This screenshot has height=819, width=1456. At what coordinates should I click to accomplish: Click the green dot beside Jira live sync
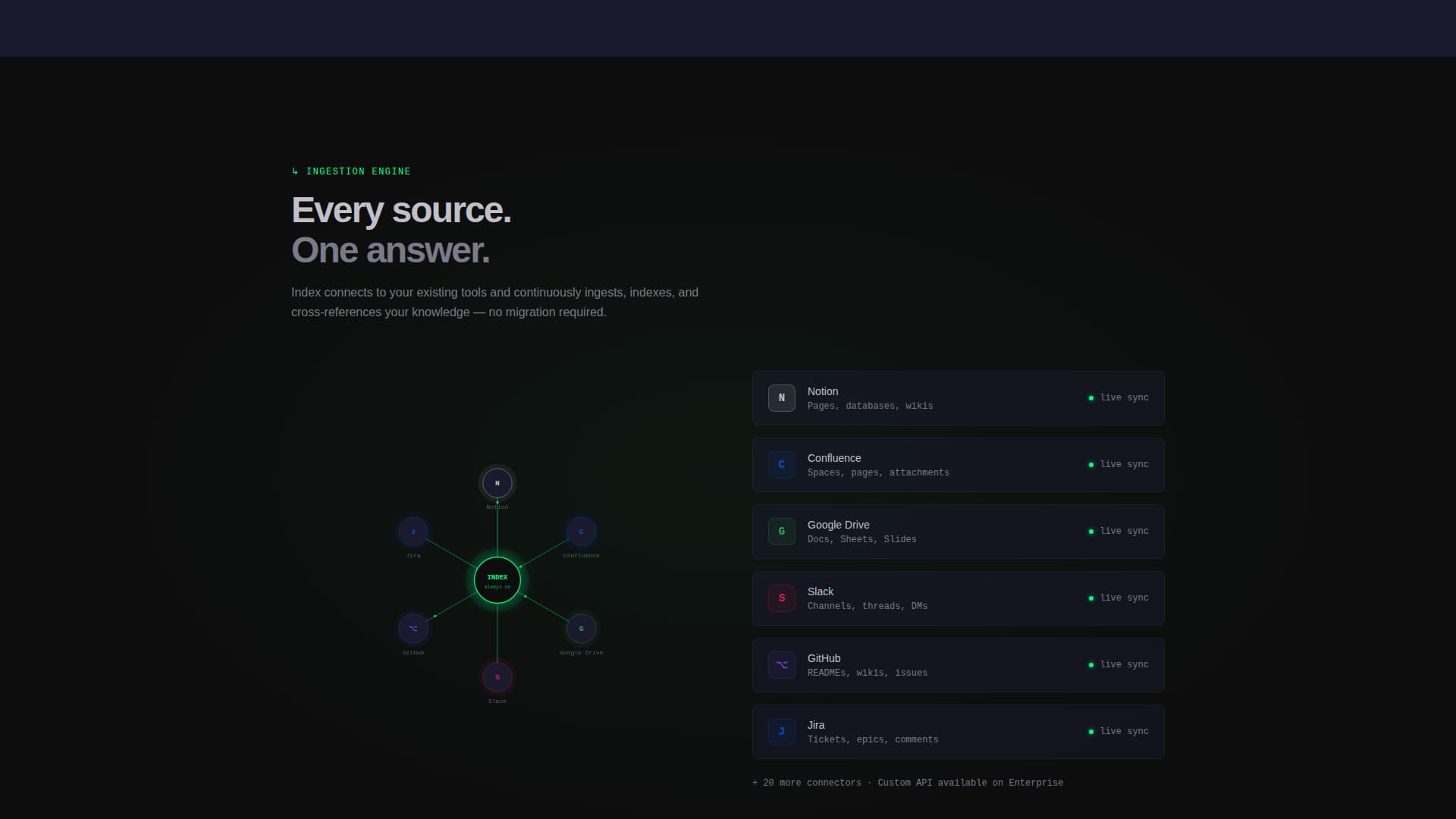point(1091,732)
